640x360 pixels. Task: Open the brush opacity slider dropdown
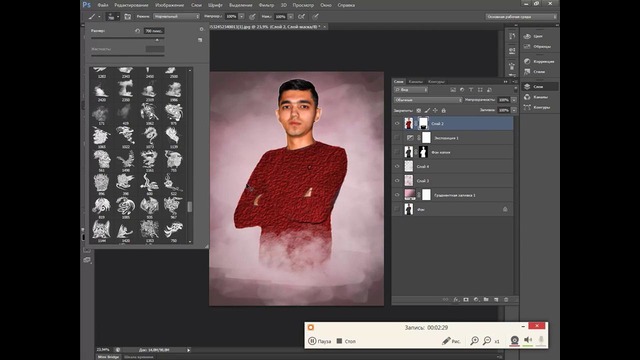[x=242, y=16]
